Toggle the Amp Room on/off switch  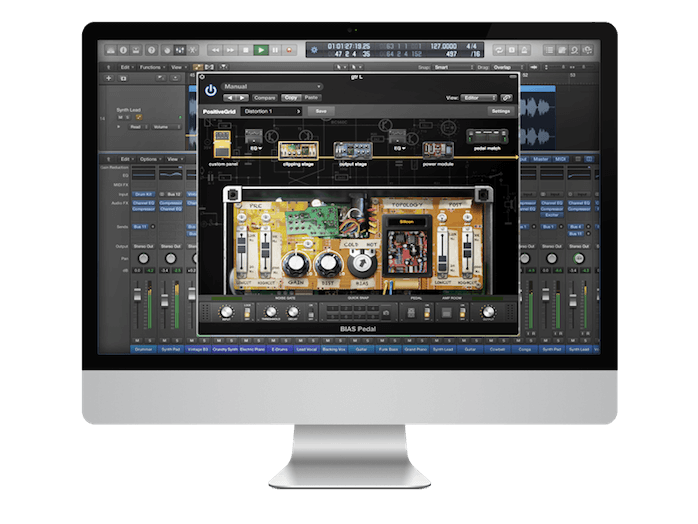pyautogui.click(x=463, y=312)
